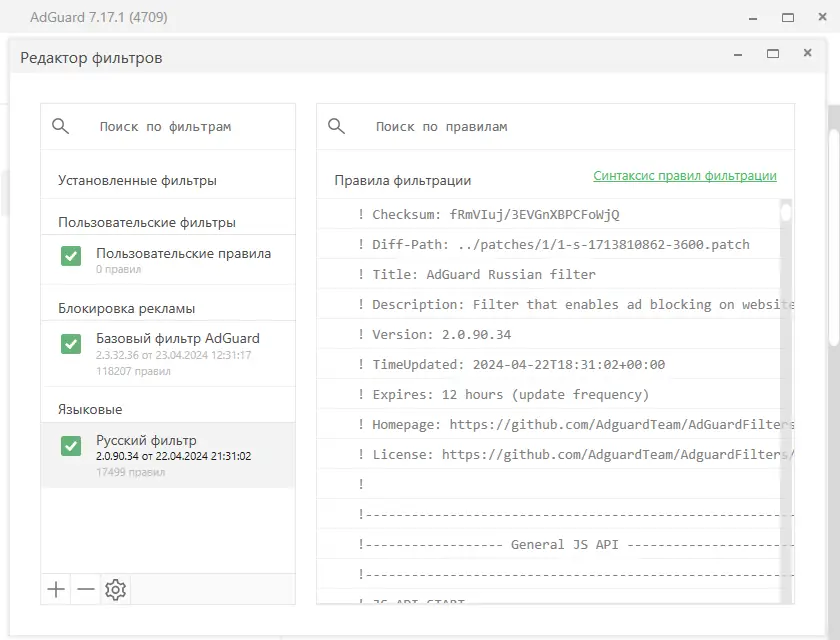
Task: Toggle Базовый фильтр AdGuard checkbox
Action: pos(71,343)
